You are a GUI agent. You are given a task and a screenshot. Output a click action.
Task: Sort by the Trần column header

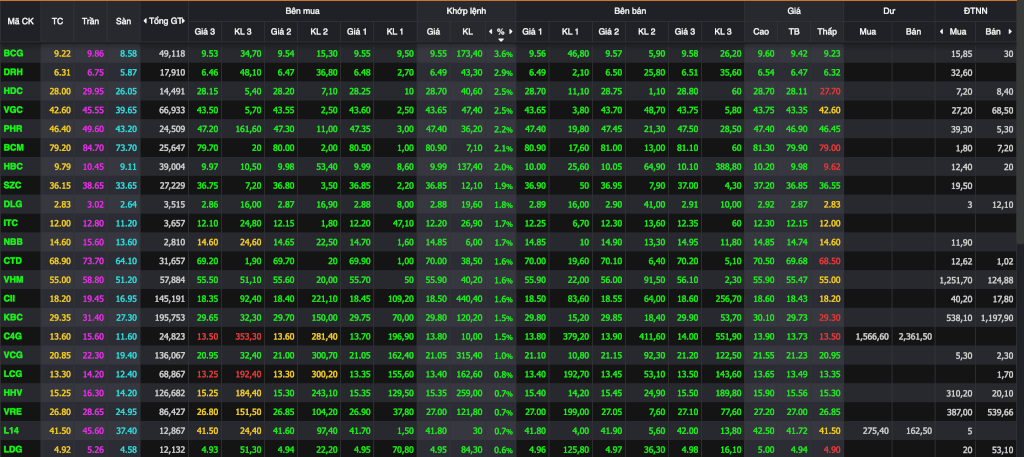pos(90,21)
